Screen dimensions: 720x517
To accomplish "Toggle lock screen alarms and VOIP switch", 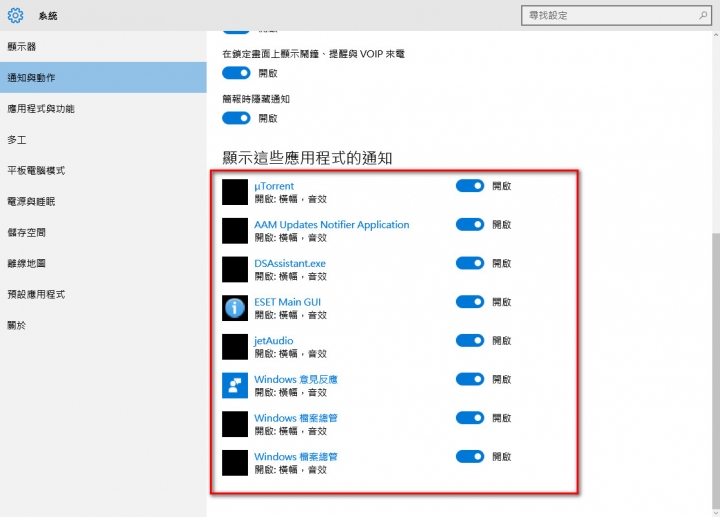I will [x=236, y=73].
